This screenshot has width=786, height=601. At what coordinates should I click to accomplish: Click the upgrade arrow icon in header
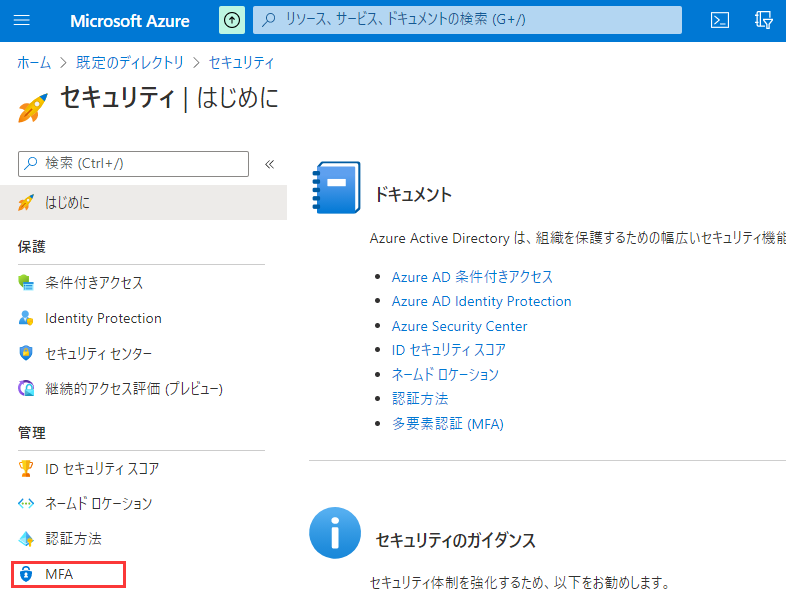(231, 20)
